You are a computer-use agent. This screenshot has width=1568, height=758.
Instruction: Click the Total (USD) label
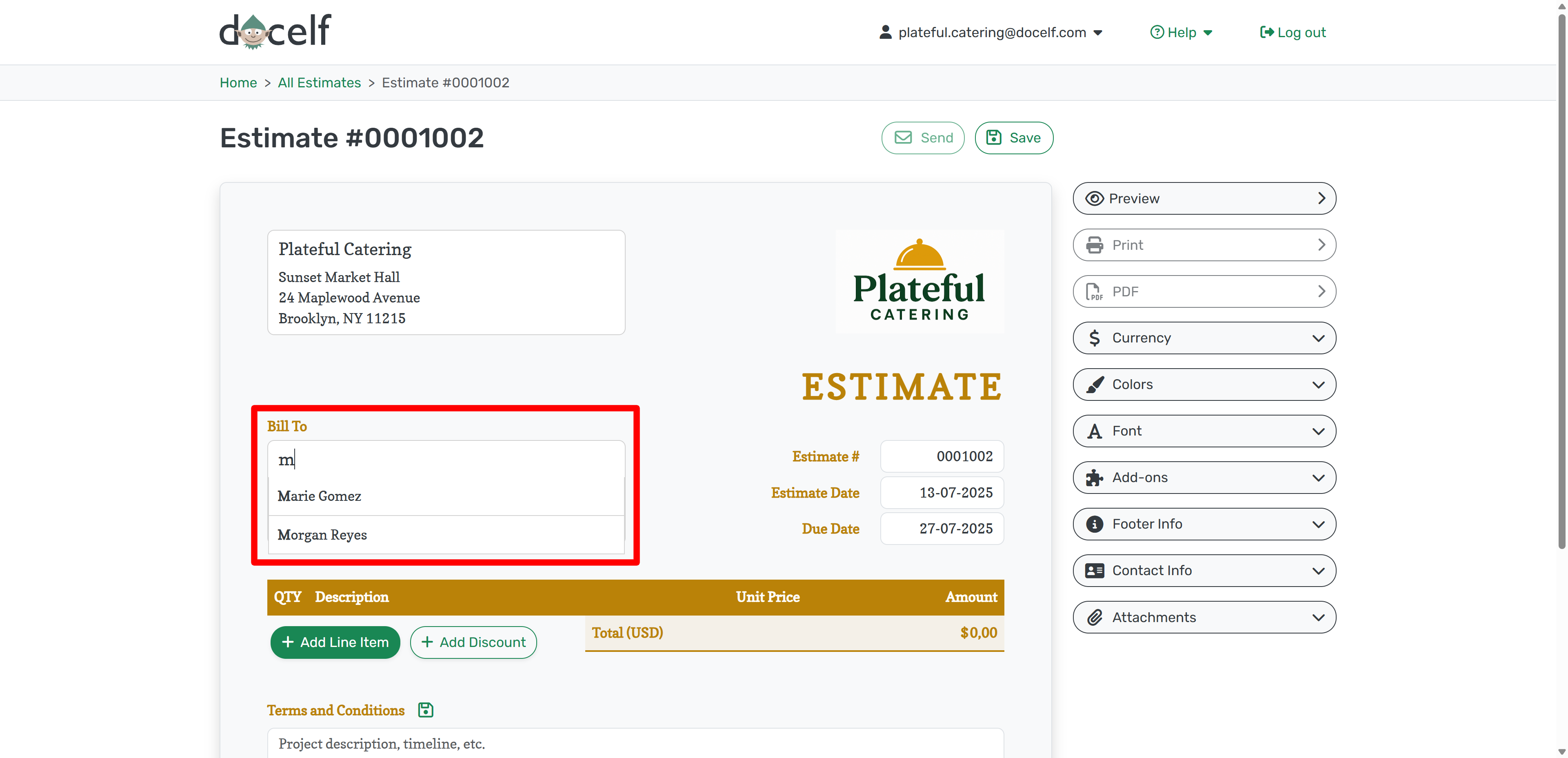point(627,633)
